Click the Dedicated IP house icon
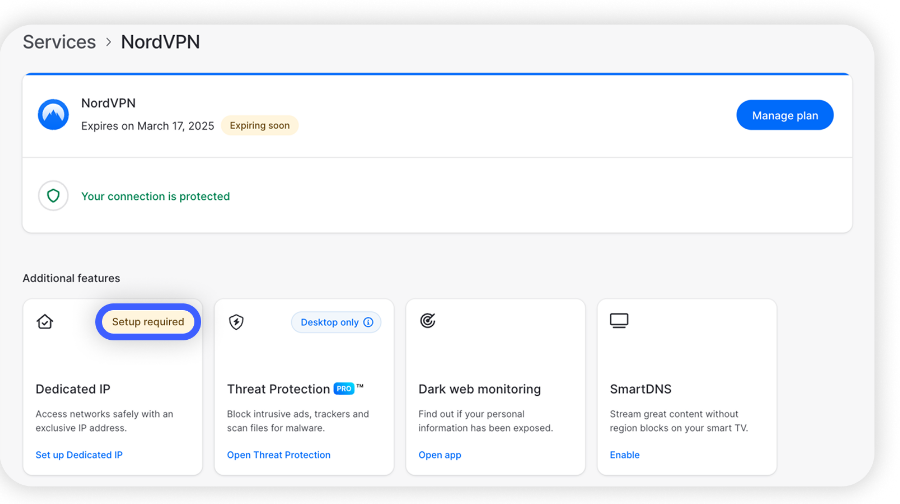 click(x=45, y=321)
